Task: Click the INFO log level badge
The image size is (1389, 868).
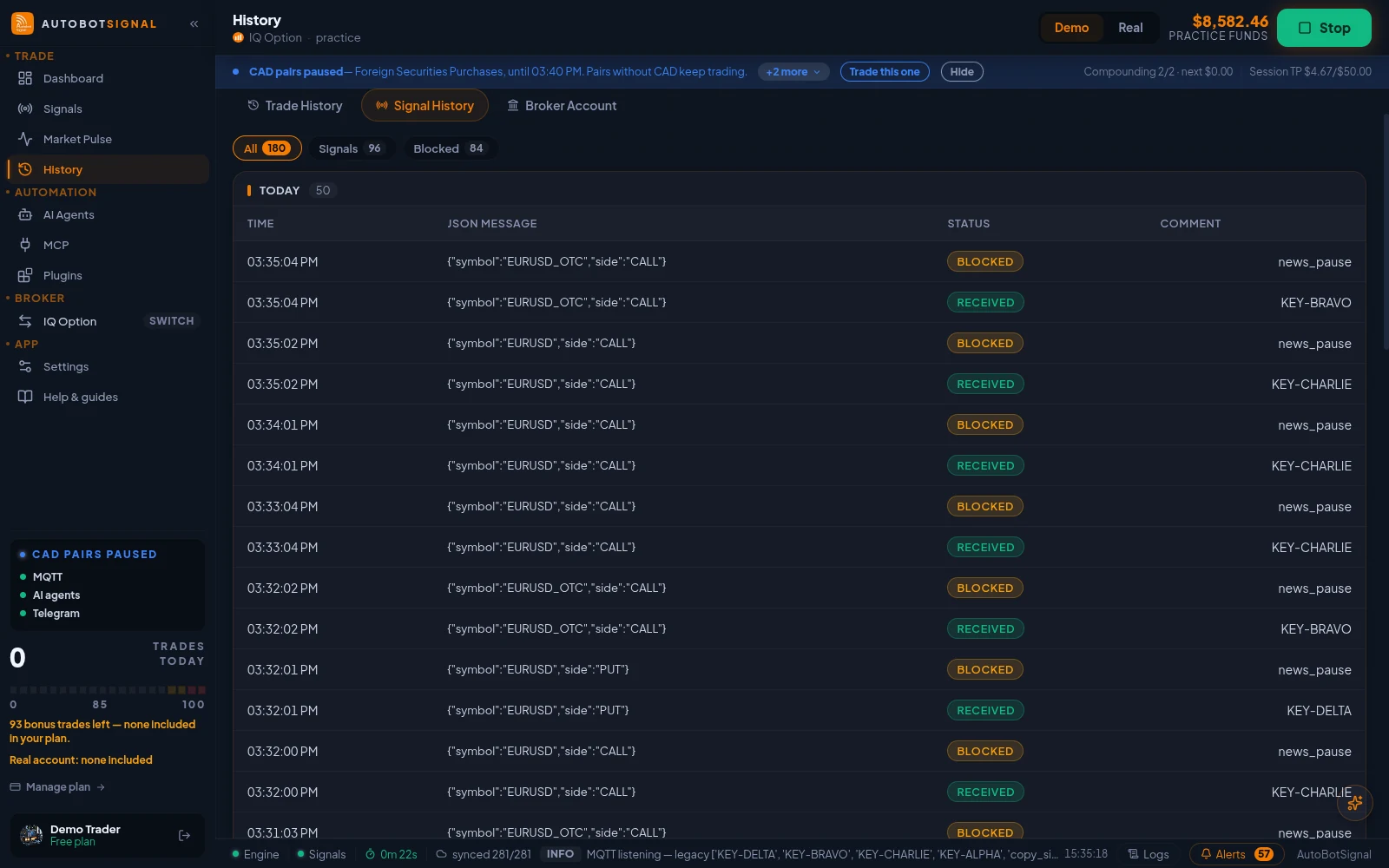Action: (560, 854)
